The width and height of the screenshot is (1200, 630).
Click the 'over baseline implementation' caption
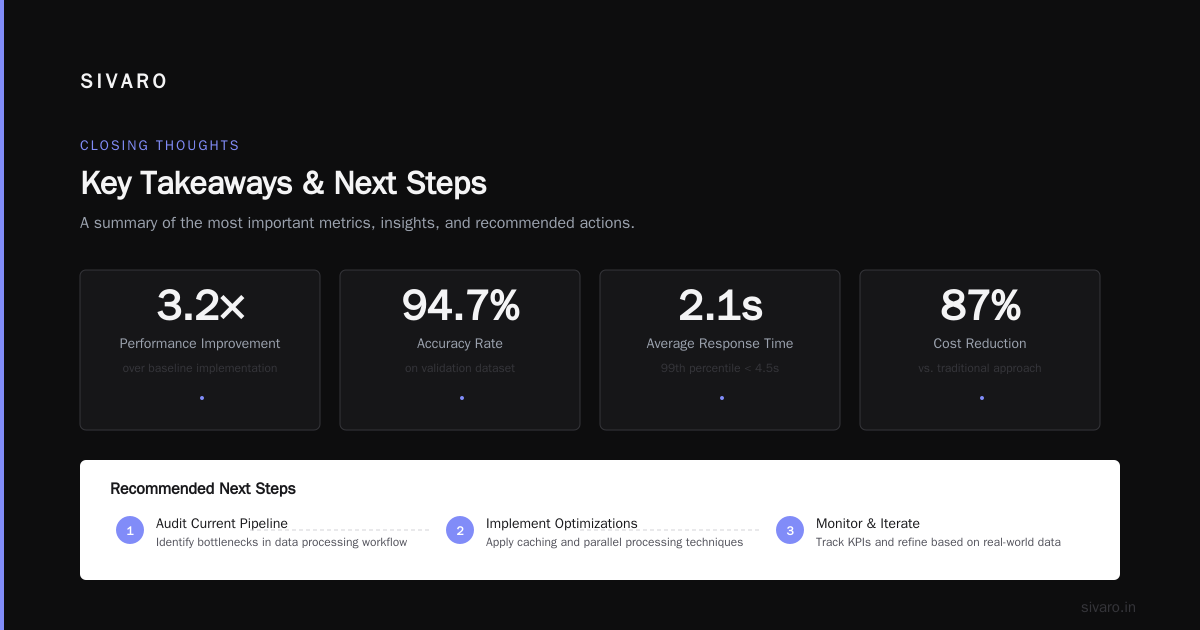tap(200, 368)
